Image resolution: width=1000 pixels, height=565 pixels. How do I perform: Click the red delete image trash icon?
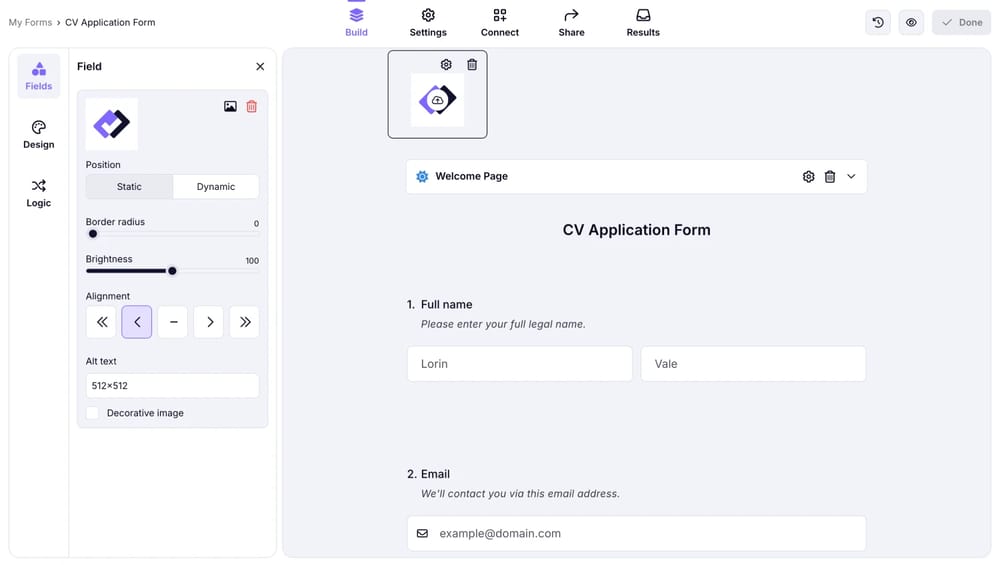pyautogui.click(x=251, y=106)
